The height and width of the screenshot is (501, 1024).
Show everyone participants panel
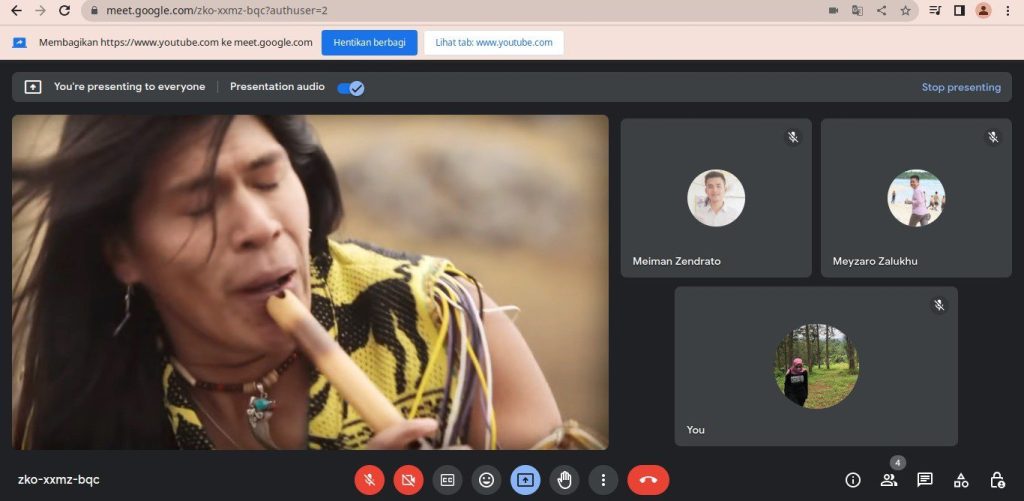(x=889, y=480)
